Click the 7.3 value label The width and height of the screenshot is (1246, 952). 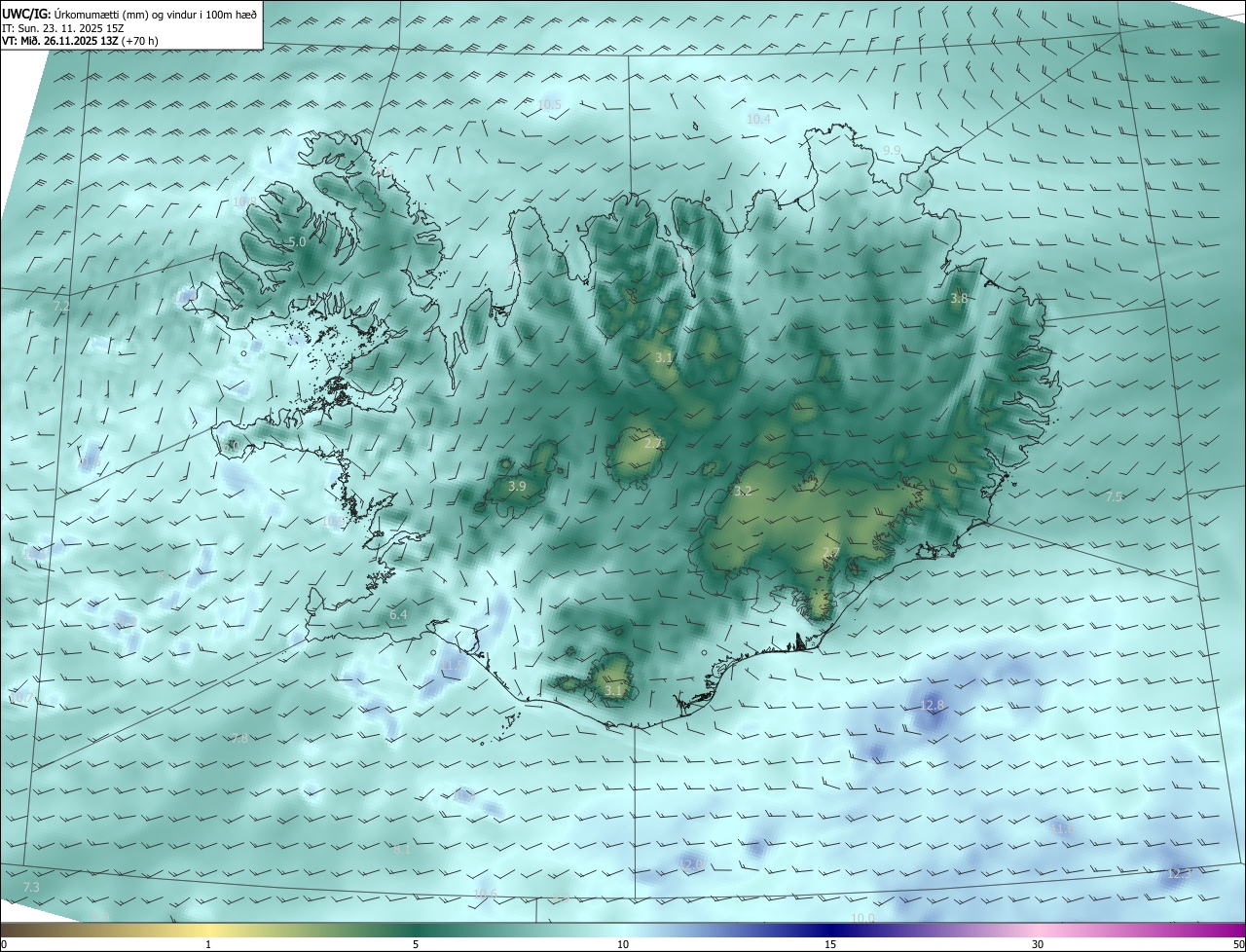(x=31, y=887)
